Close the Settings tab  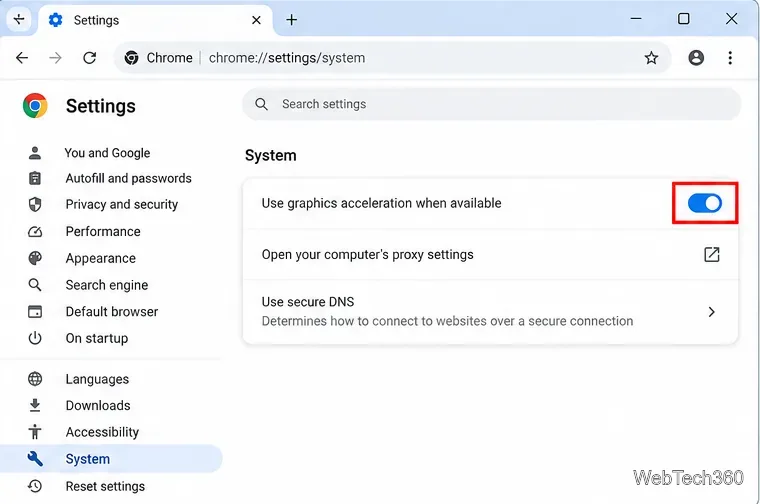(x=256, y=20)
